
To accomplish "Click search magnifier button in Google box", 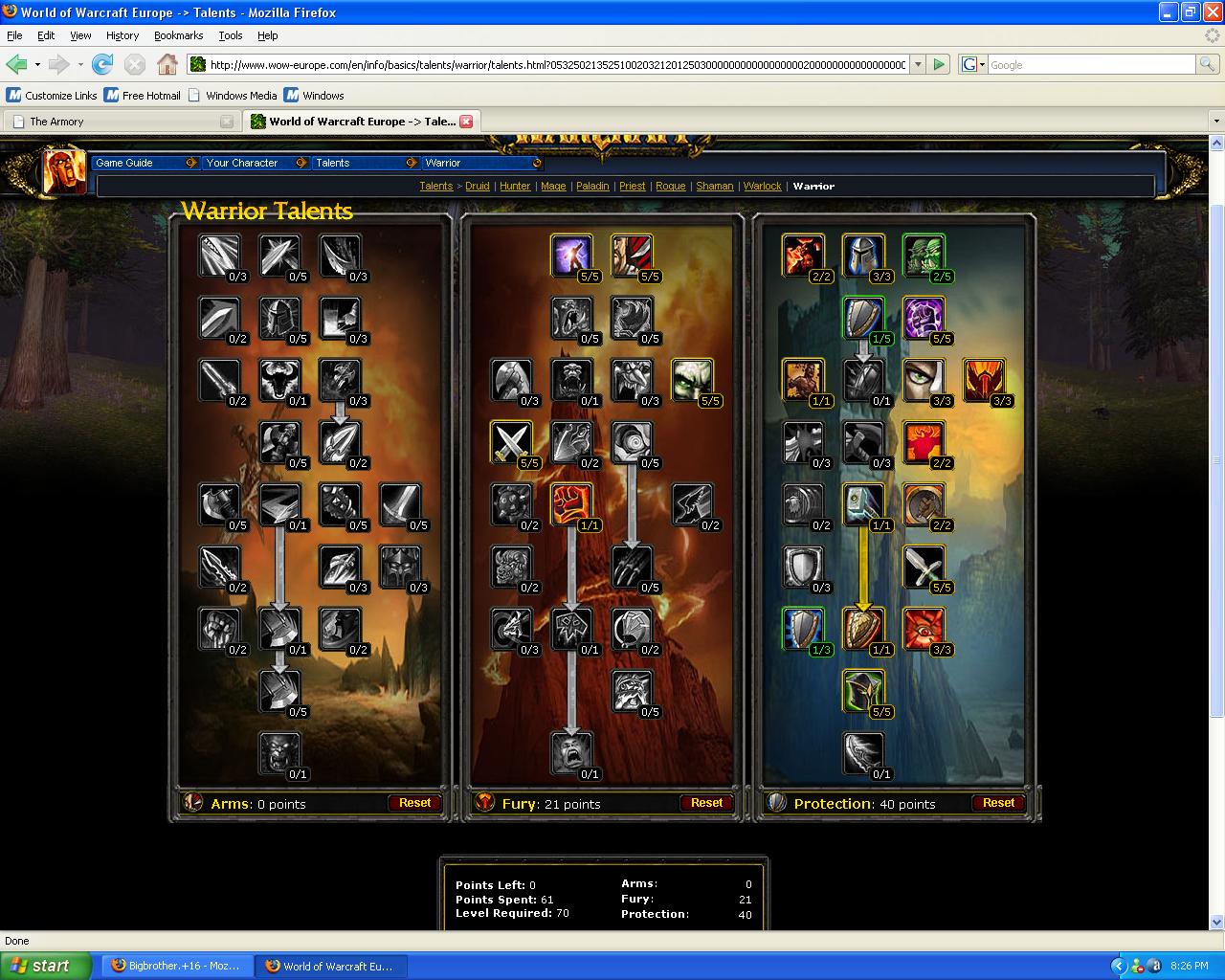I will point(1208,64).
